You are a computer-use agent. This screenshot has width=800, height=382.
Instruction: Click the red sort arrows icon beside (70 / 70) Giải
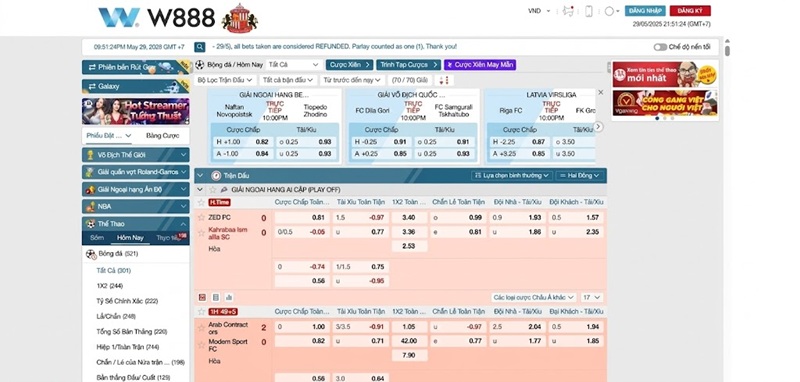tap(444, 80)
